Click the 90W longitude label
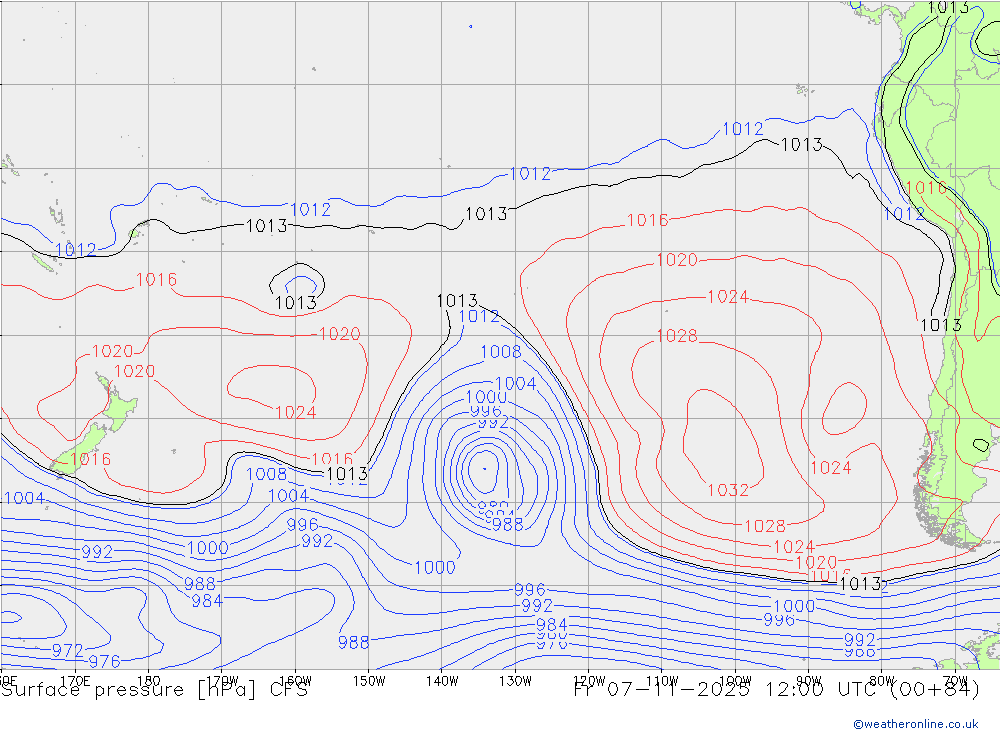Viewport: 1000px width, 733px height. (x=809, y=681)
